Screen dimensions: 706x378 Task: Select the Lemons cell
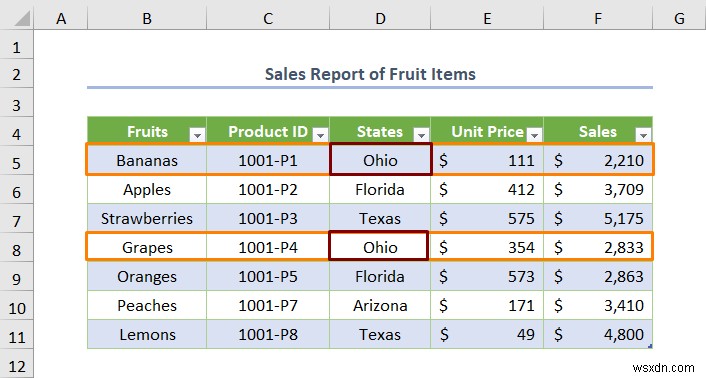(x=147, y=334)
